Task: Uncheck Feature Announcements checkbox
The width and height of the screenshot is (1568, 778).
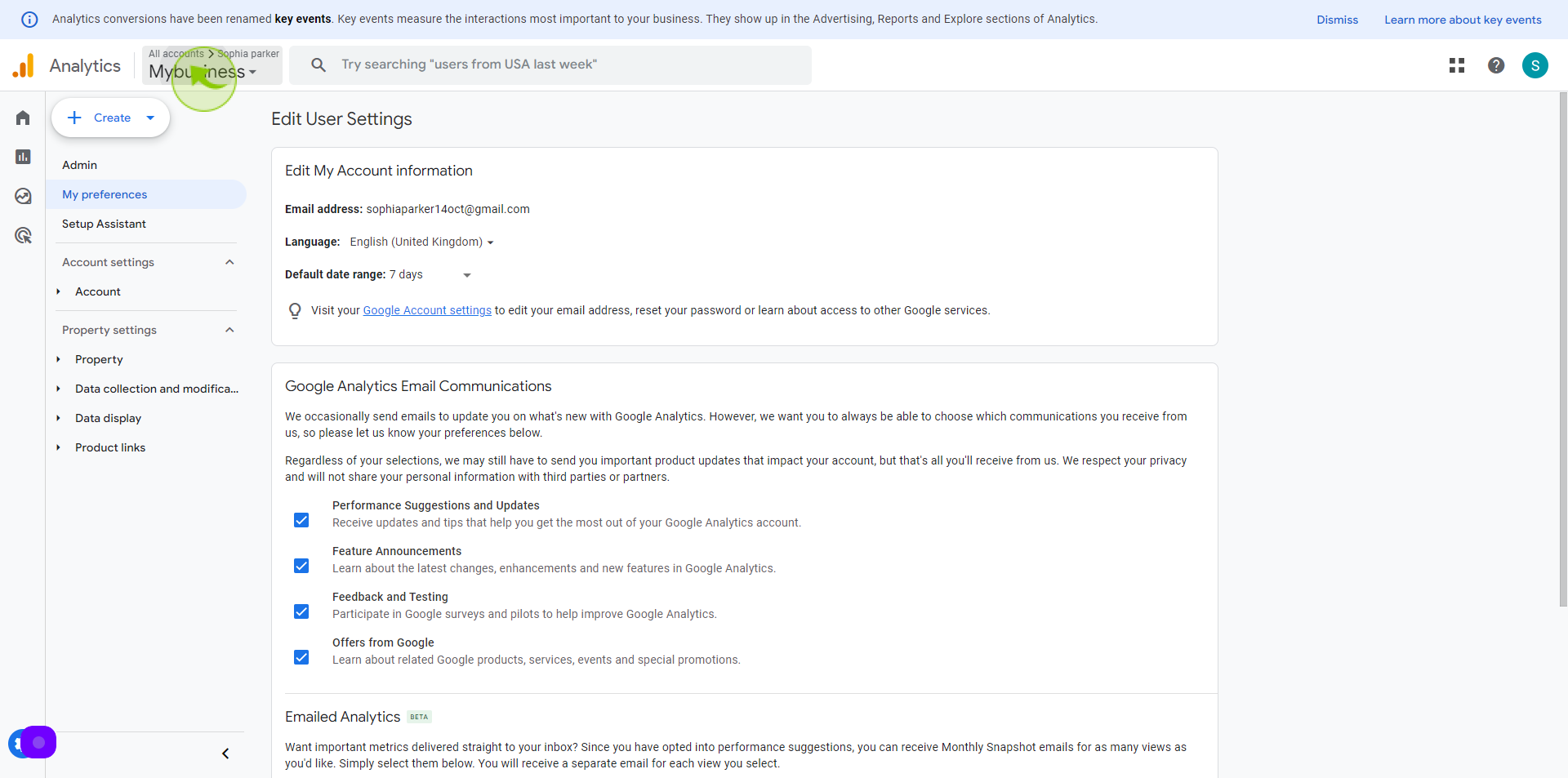Action: (301, 566)
